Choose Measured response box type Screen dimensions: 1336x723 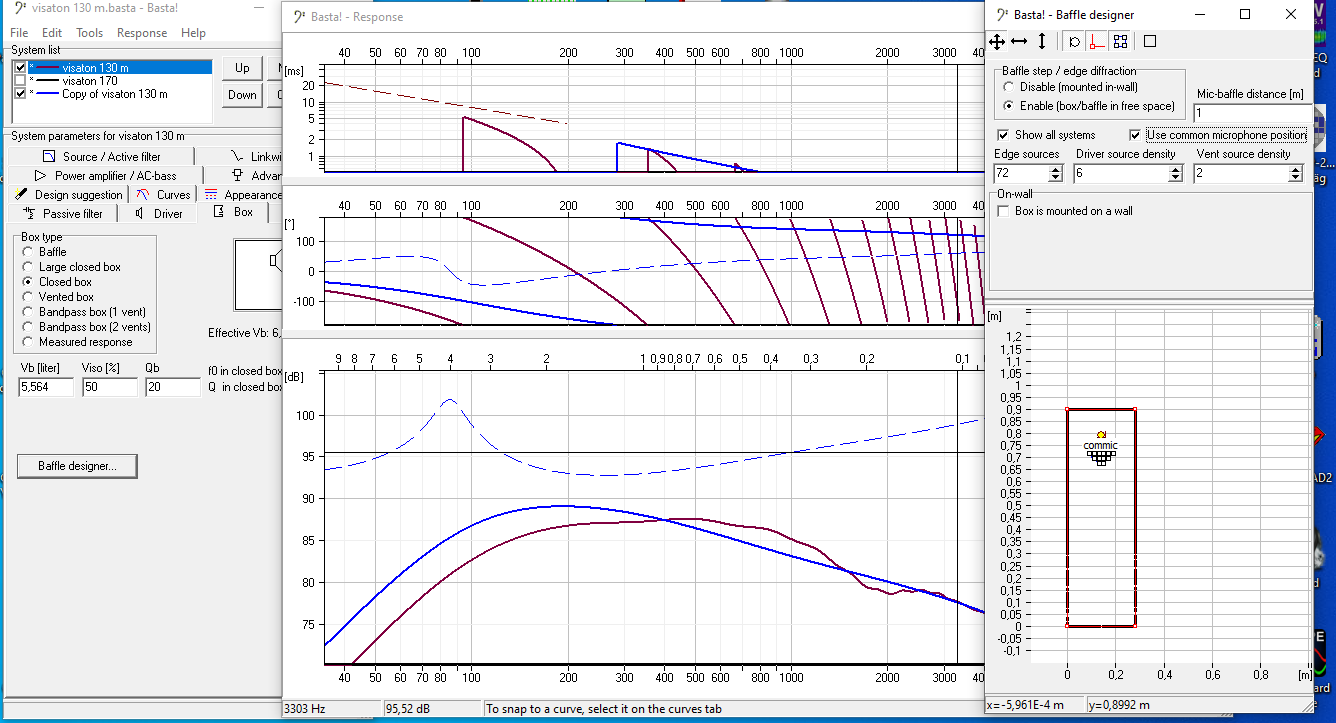click(28, 342)
